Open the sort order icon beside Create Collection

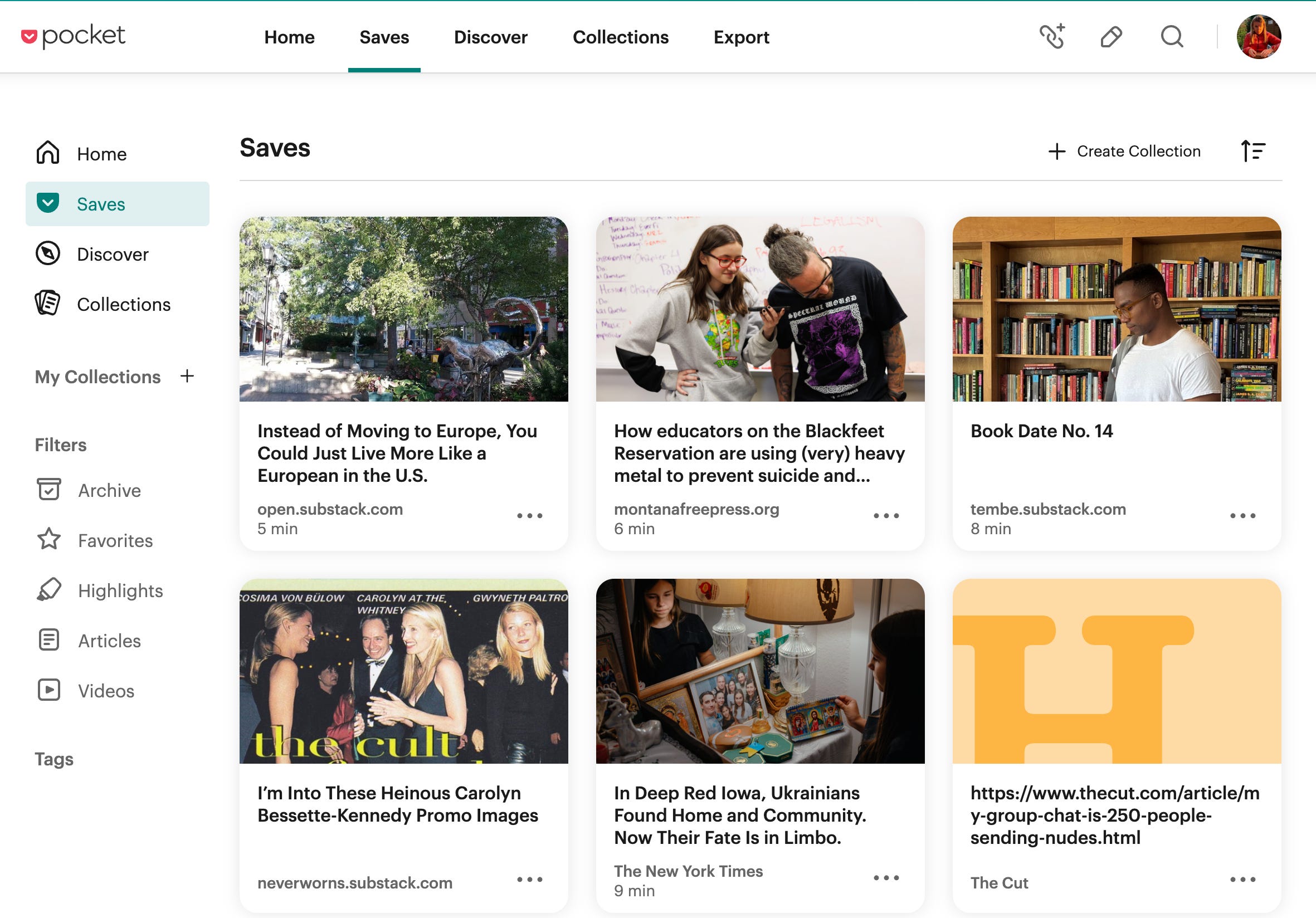point(1253,152)
